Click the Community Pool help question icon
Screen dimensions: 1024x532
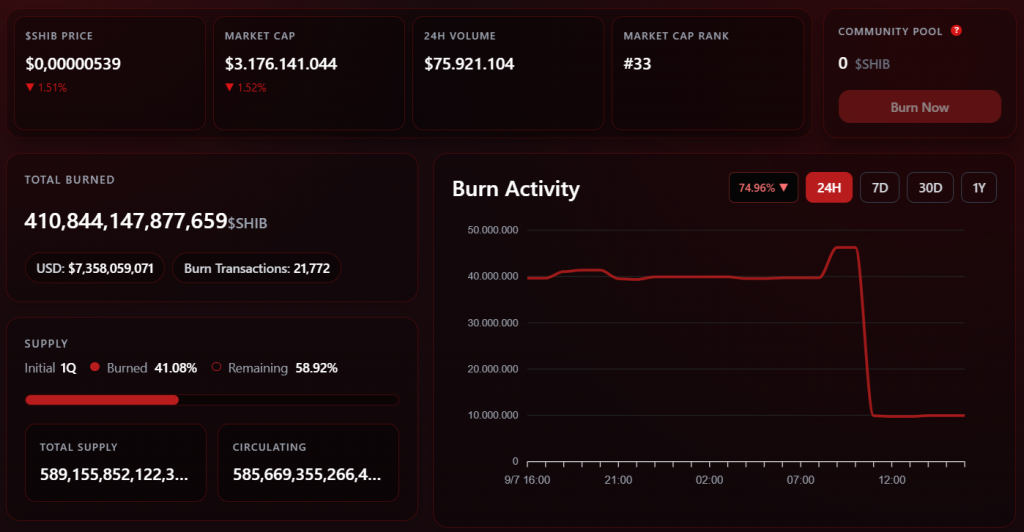coord(956,31)
